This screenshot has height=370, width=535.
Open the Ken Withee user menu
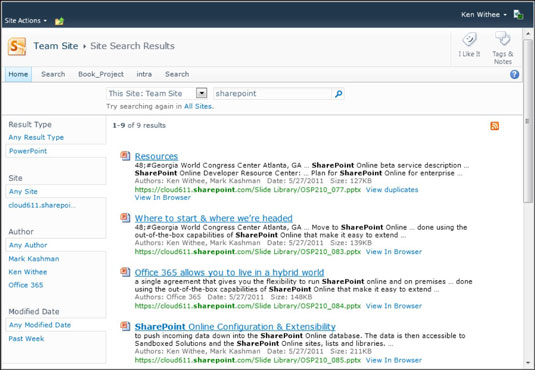coord(484,15)
